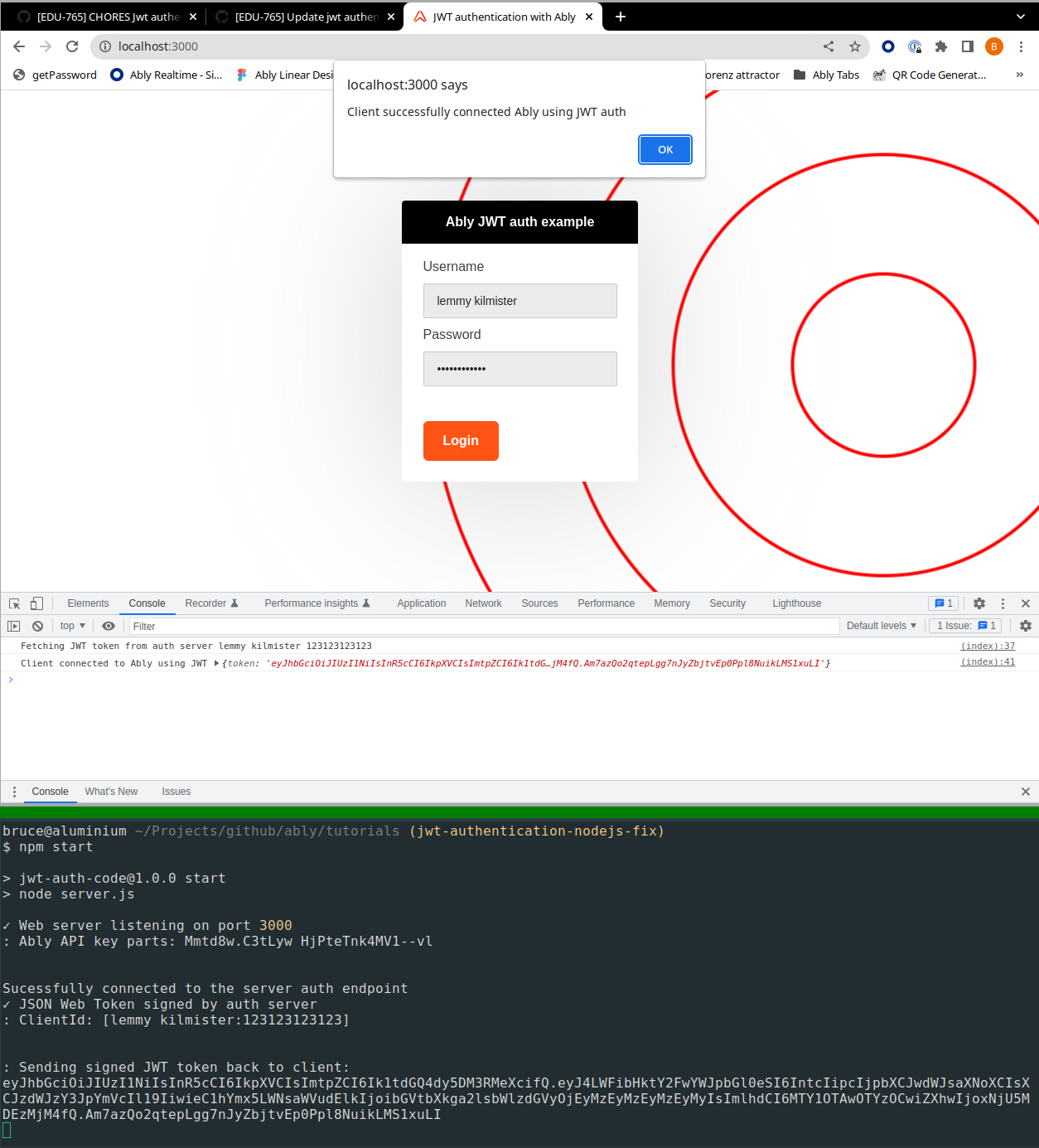Click the Username field with lemmy kilmister
Image resolution: width=1039 pixels, height=1148 pixels.
[x=520, y=301]
